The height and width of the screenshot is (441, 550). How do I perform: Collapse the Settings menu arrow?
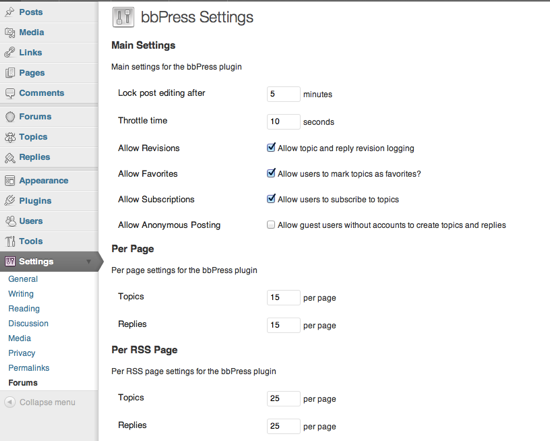coord(89,261)
